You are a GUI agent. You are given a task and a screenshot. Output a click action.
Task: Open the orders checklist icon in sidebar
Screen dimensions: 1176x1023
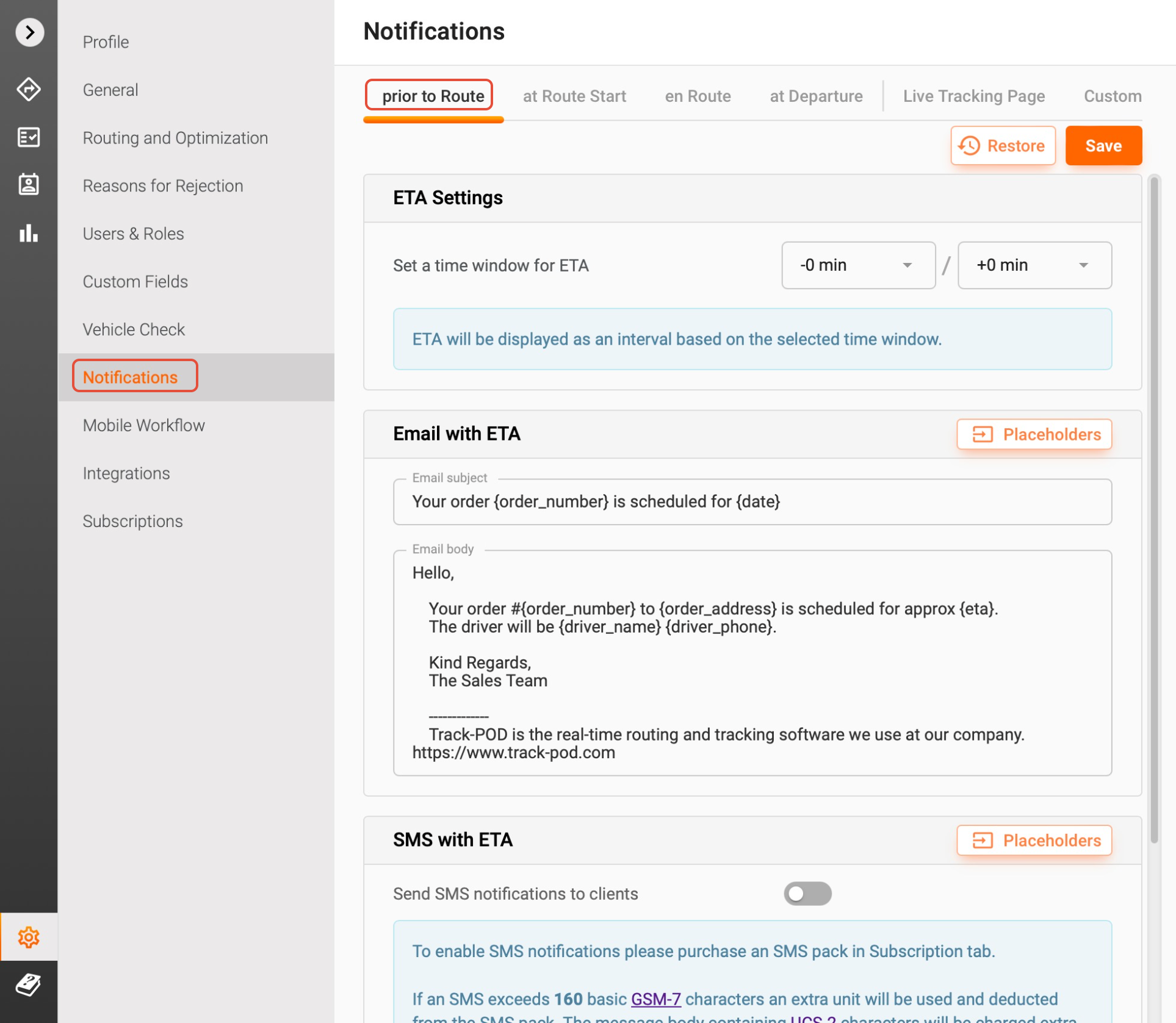(x=29, y=137)
